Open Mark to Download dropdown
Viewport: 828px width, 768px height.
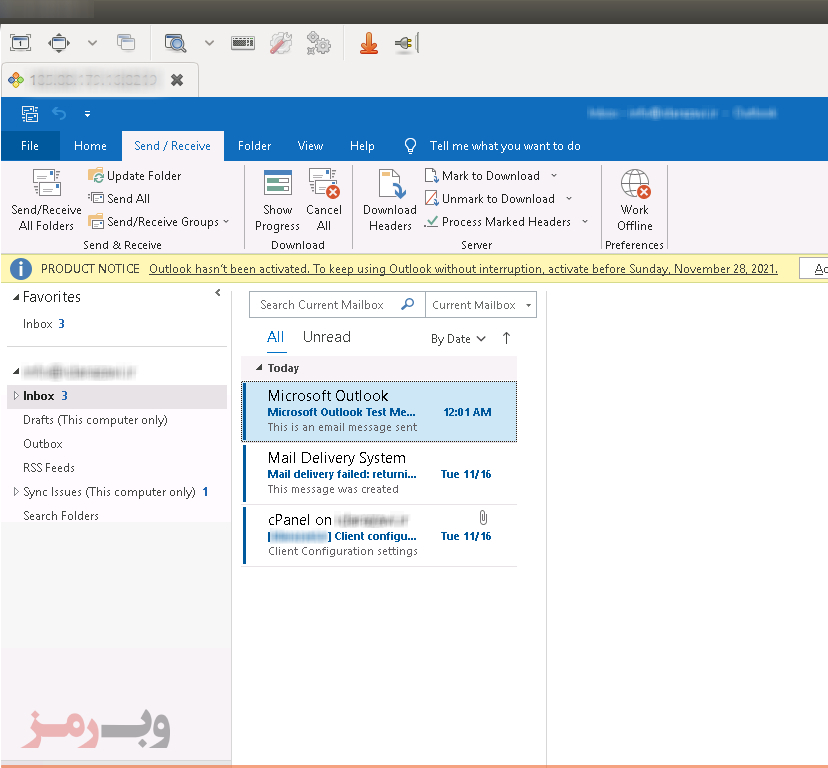pyautogui.click(x=554, y=175)
